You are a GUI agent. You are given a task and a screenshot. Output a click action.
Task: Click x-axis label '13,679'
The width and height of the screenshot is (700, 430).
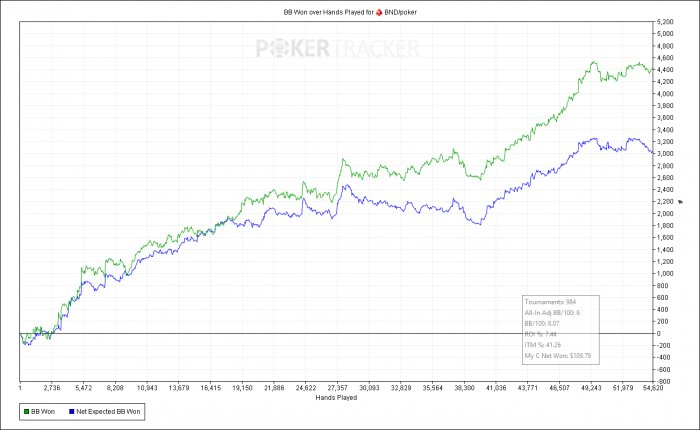(x=179, y=388)
